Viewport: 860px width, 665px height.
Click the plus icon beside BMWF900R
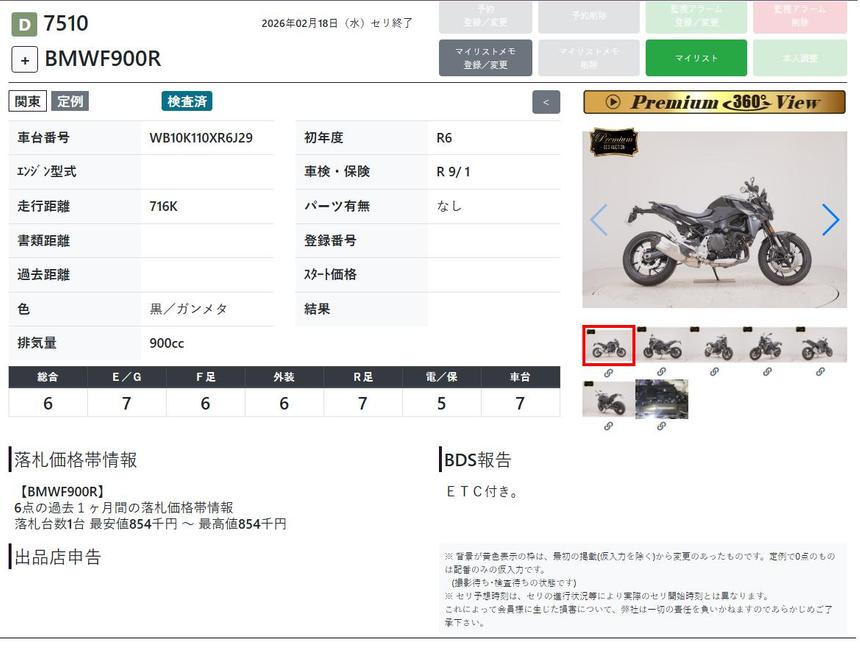click(25, 59)
